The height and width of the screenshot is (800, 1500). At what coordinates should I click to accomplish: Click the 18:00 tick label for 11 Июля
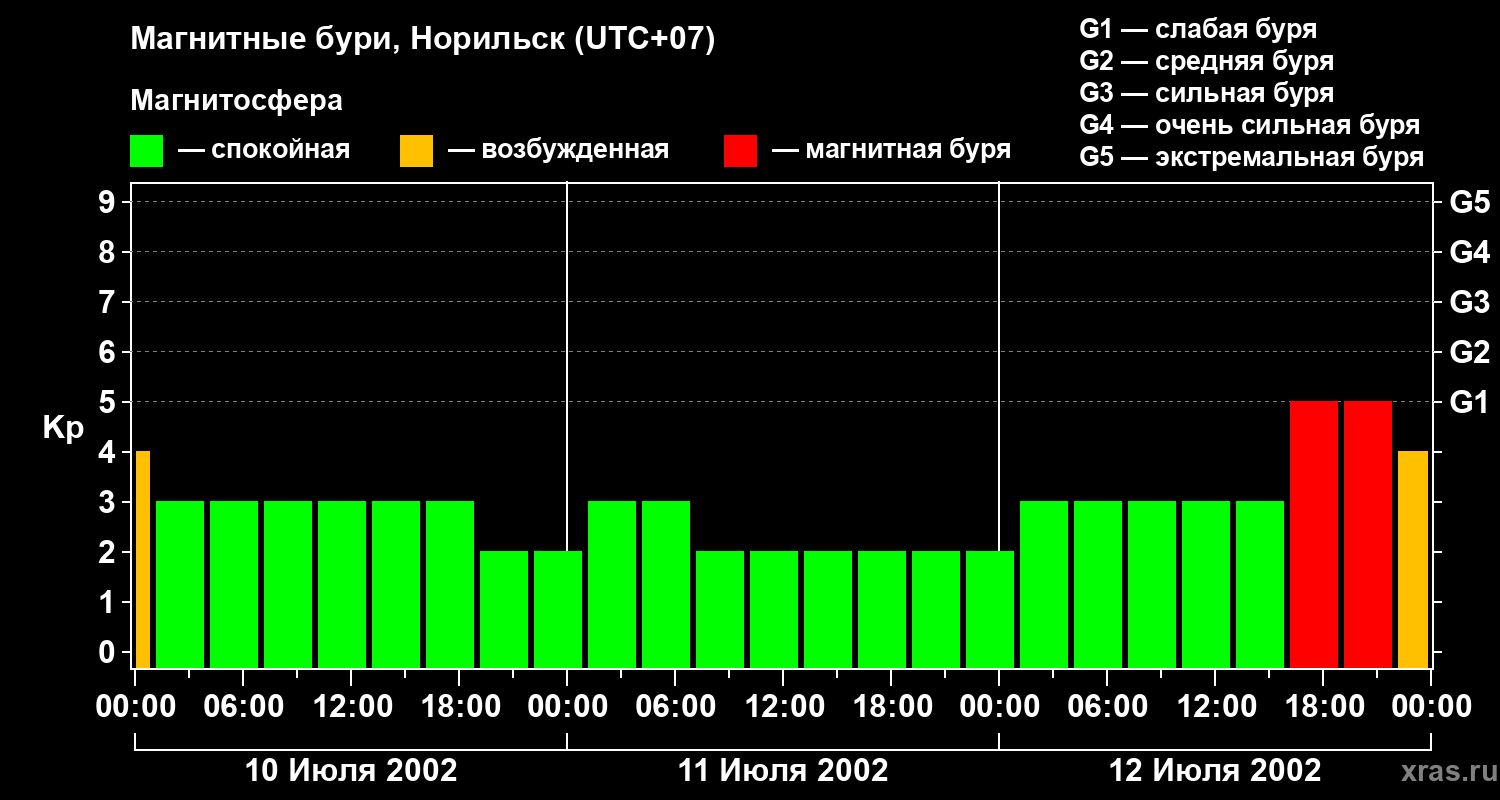pos(891,707)
